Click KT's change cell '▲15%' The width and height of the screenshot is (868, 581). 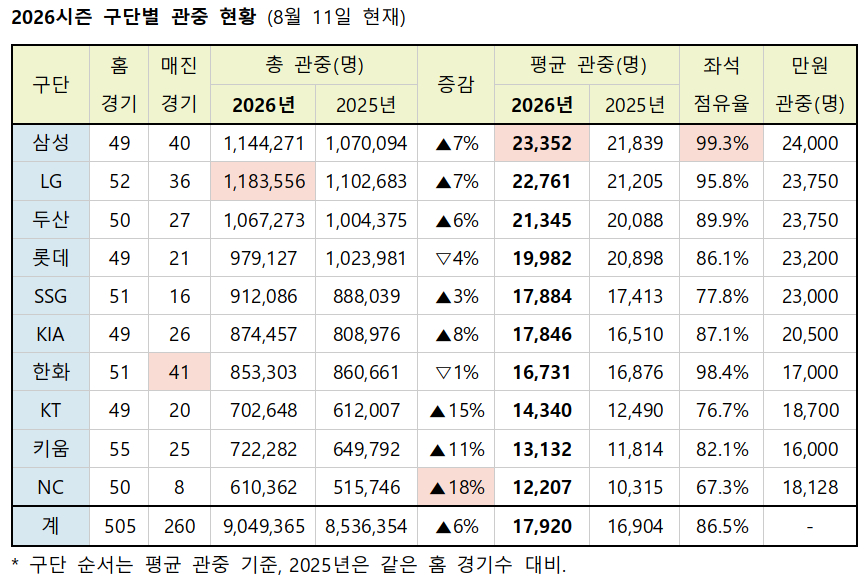tap(457, 411)
